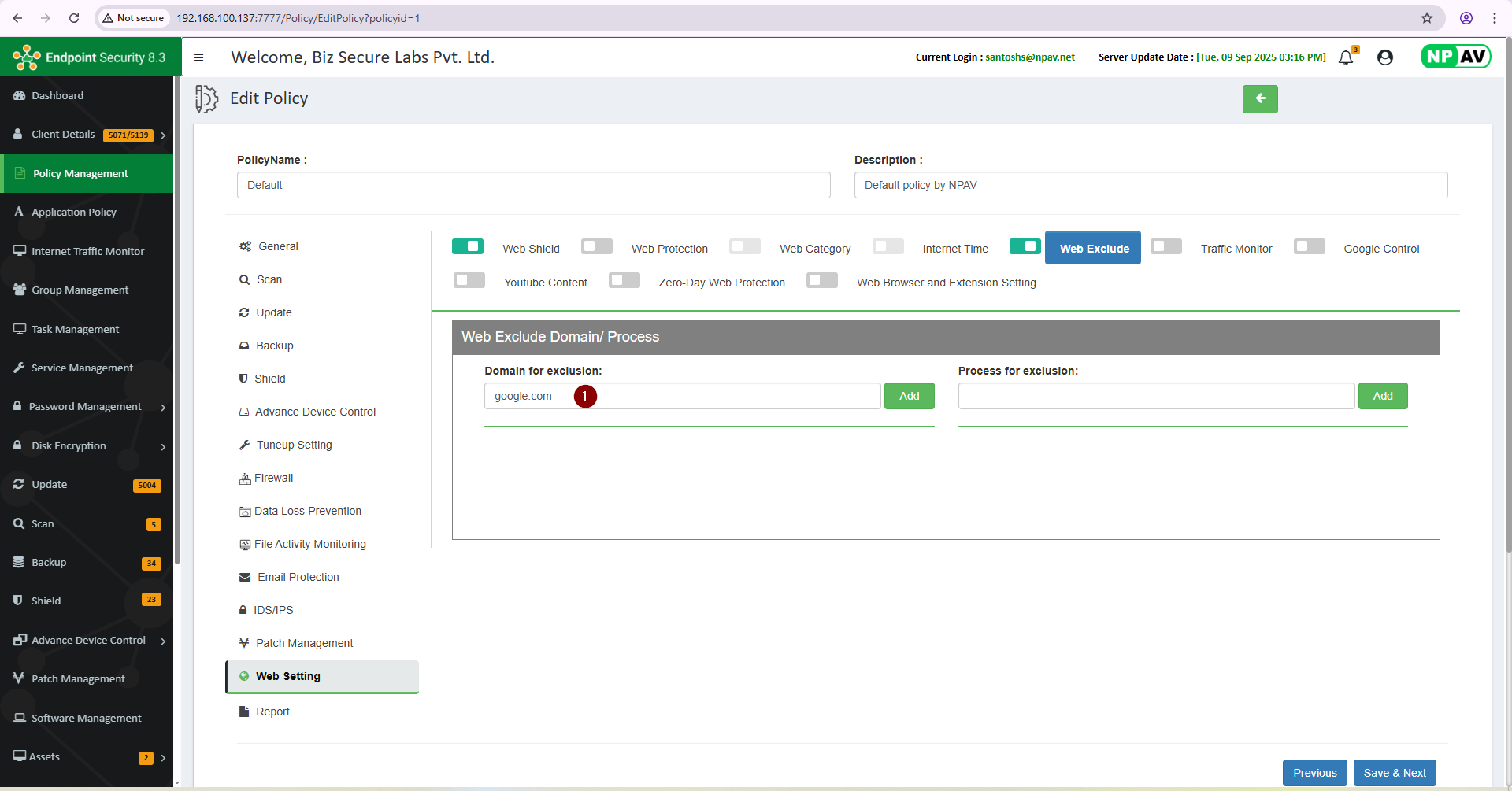Viewport: 1512px width, 791px height.
Task: Click the Process for exclusion field
Action: pyautogui.click(x=1155, y=396)
